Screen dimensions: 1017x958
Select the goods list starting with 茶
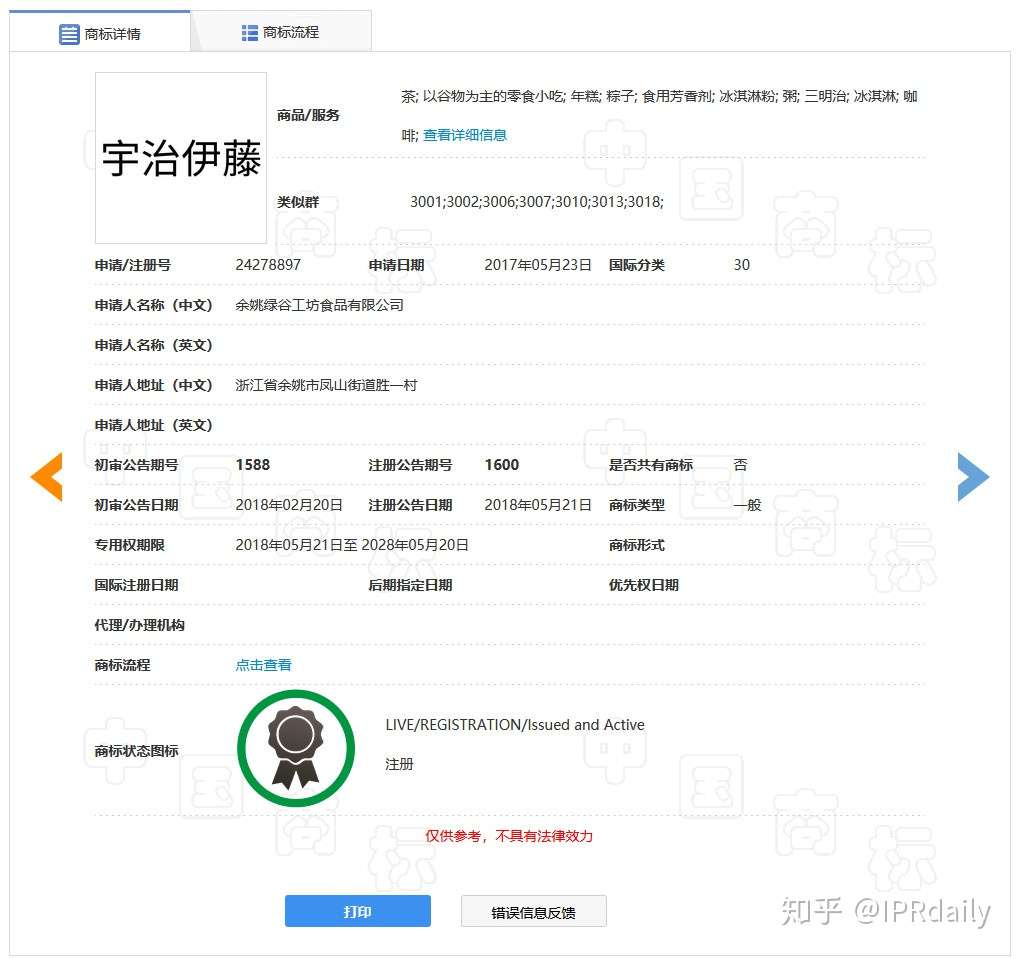659,115
